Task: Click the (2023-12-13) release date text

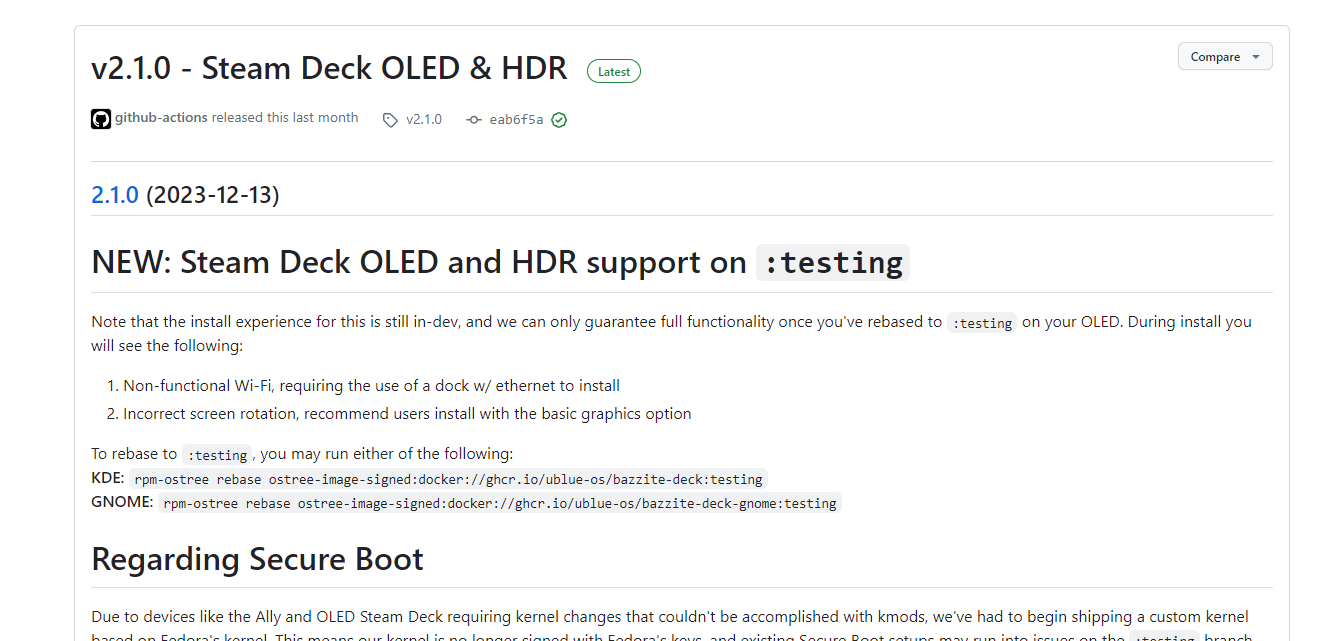Action: click(x=212, y=194)
